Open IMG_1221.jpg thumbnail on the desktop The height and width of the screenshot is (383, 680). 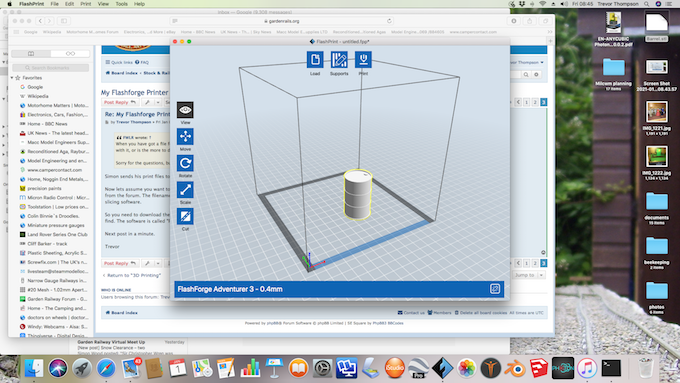click(x=656, y=118)
